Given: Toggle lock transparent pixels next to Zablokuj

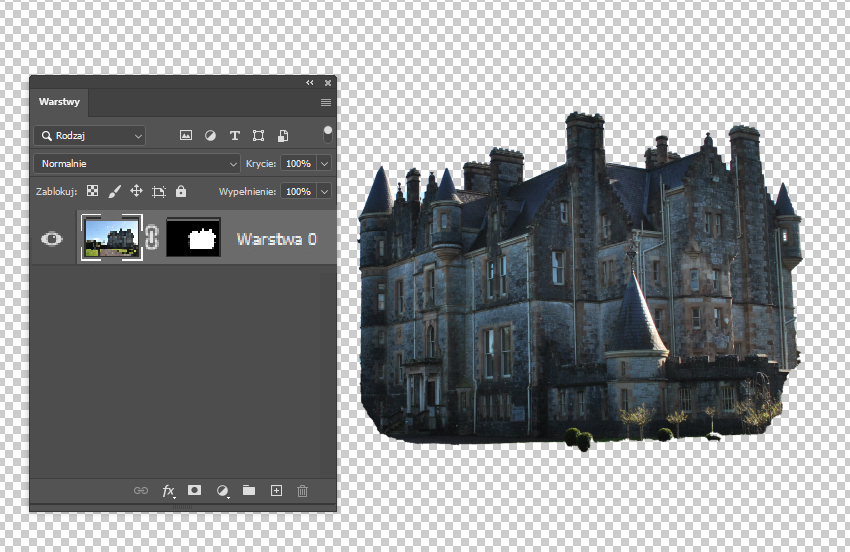Looking at the screenshot, I should [x=92, y=191].
